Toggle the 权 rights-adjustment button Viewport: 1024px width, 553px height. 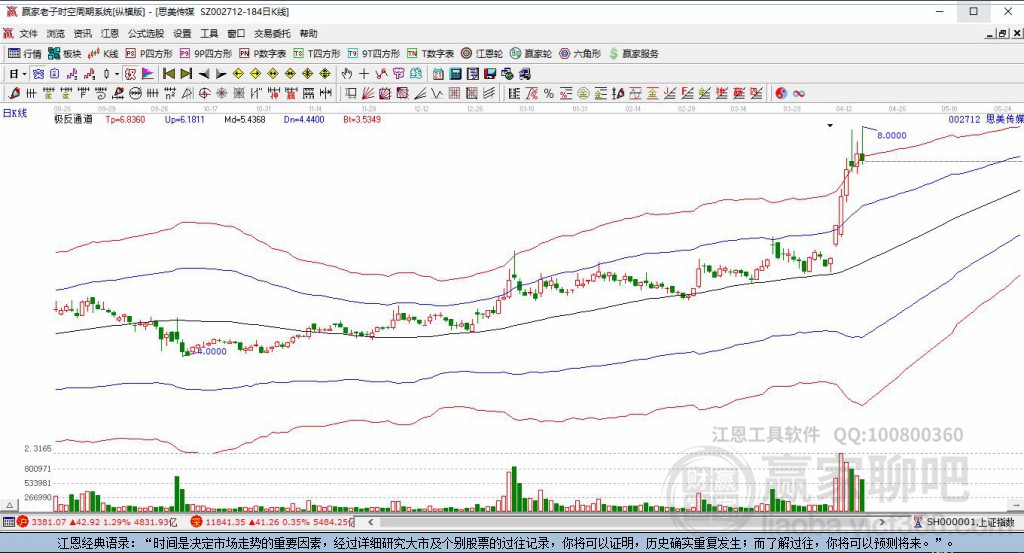pyautogui.click(x=131, y=74)
